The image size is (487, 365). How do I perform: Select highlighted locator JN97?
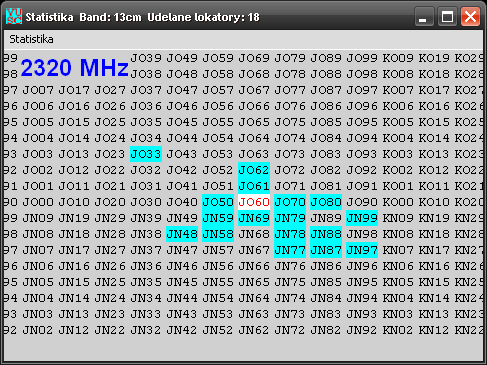(x=362, y=250)
